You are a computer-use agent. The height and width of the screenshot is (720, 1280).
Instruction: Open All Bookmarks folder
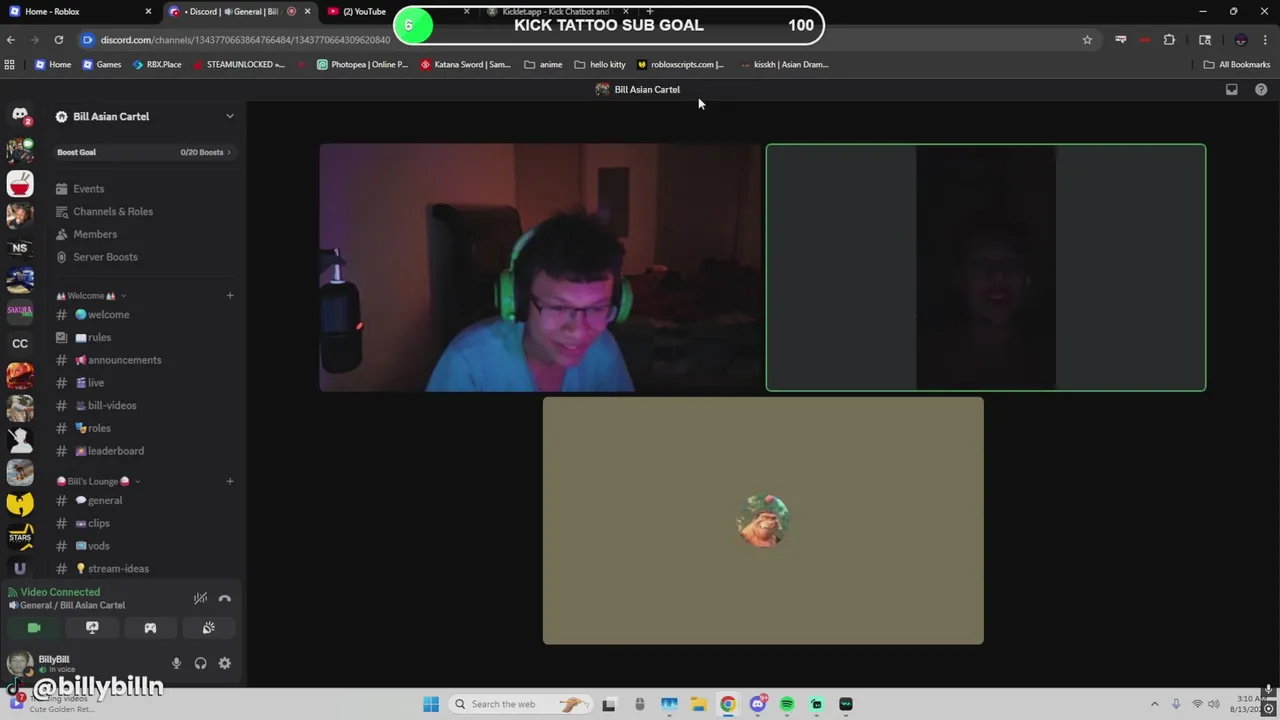click(x=1237, y=64)
